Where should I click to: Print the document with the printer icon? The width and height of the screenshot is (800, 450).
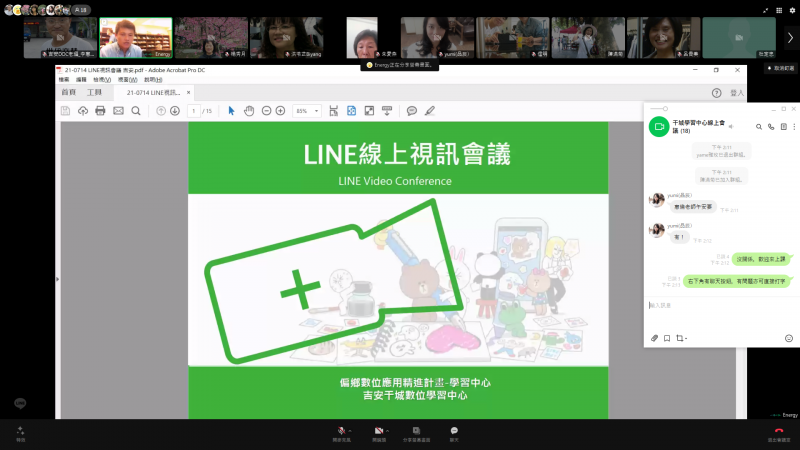100,111
